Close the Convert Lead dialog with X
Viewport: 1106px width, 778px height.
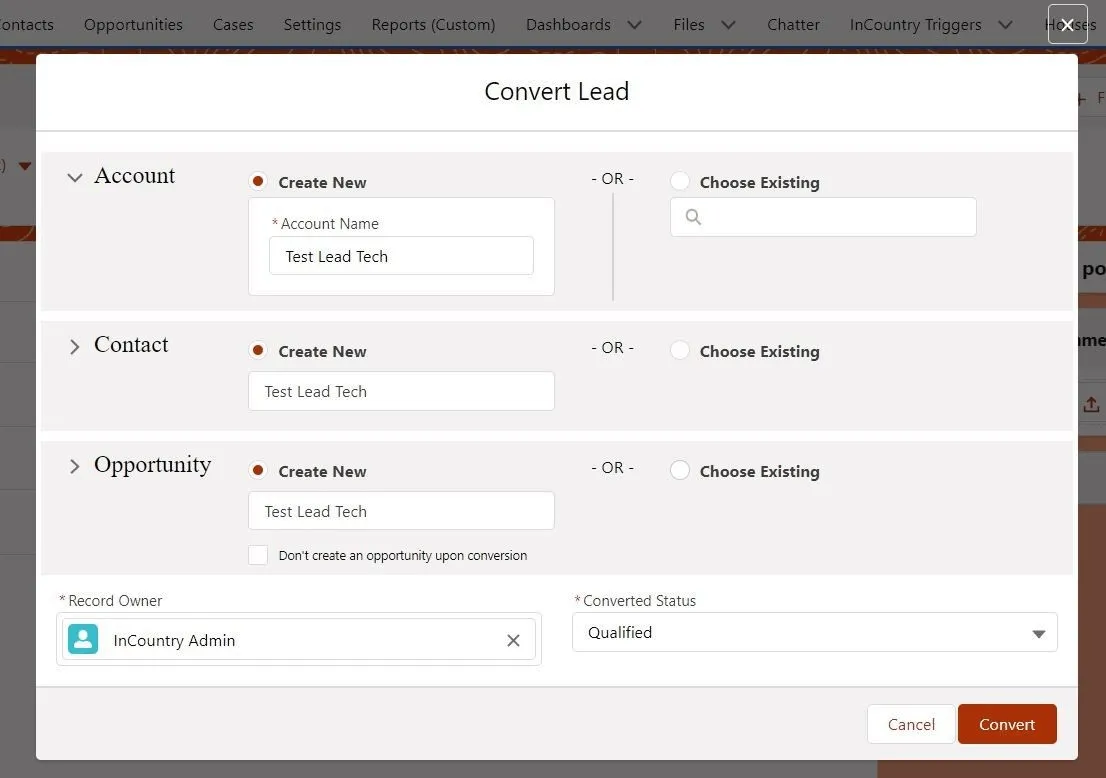[x=1067, y=25]
